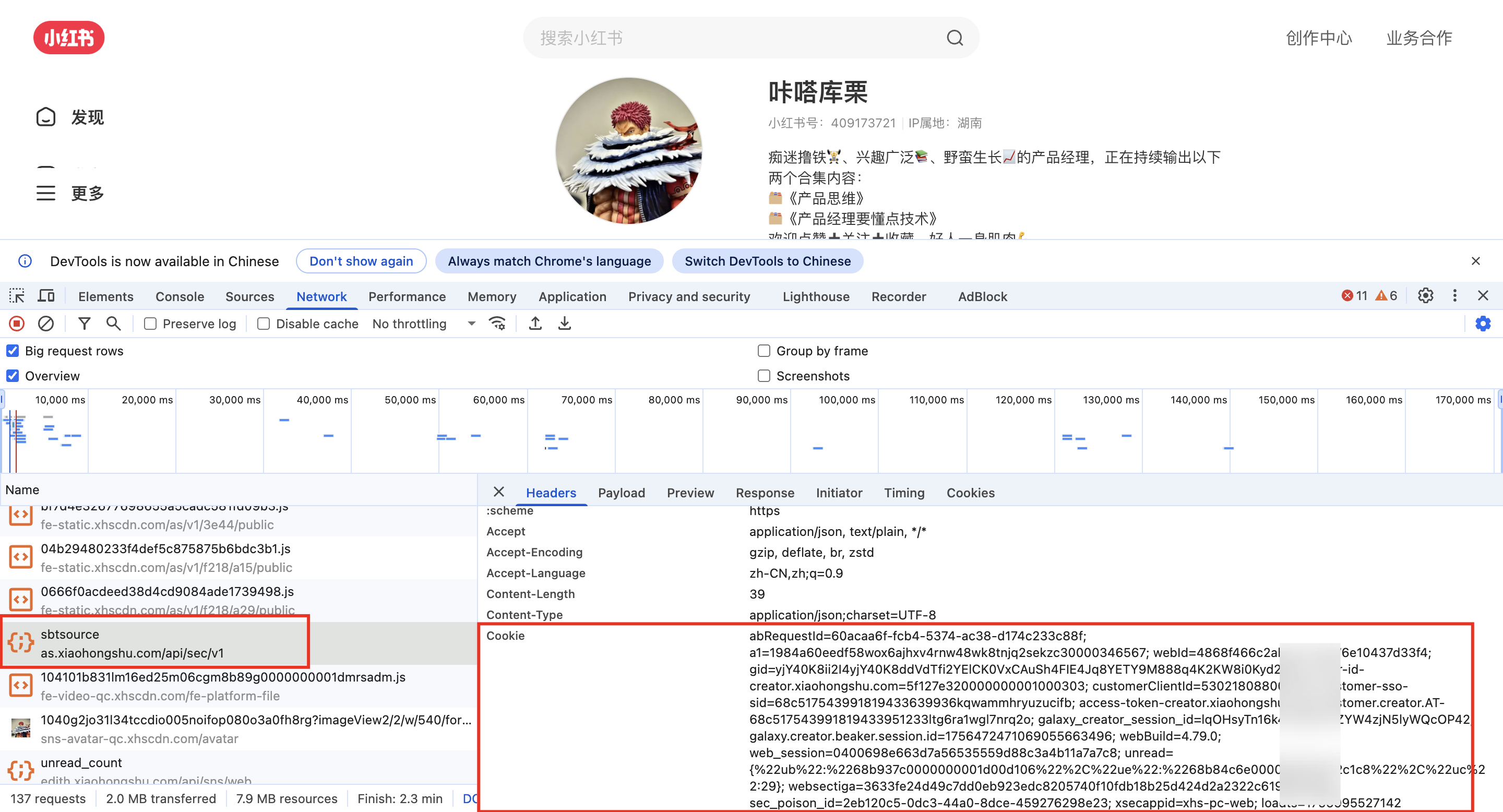
Task: Enable Group by frame checkbox
Action: click(764, 351)
